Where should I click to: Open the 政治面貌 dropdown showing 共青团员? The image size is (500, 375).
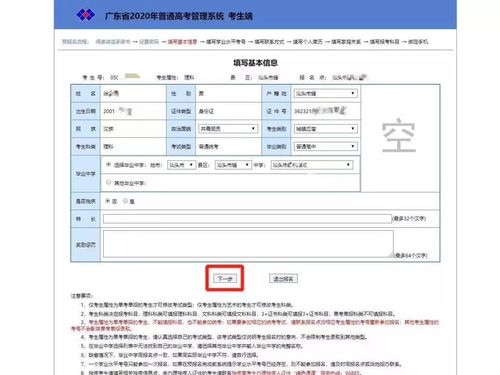[228, 129]
